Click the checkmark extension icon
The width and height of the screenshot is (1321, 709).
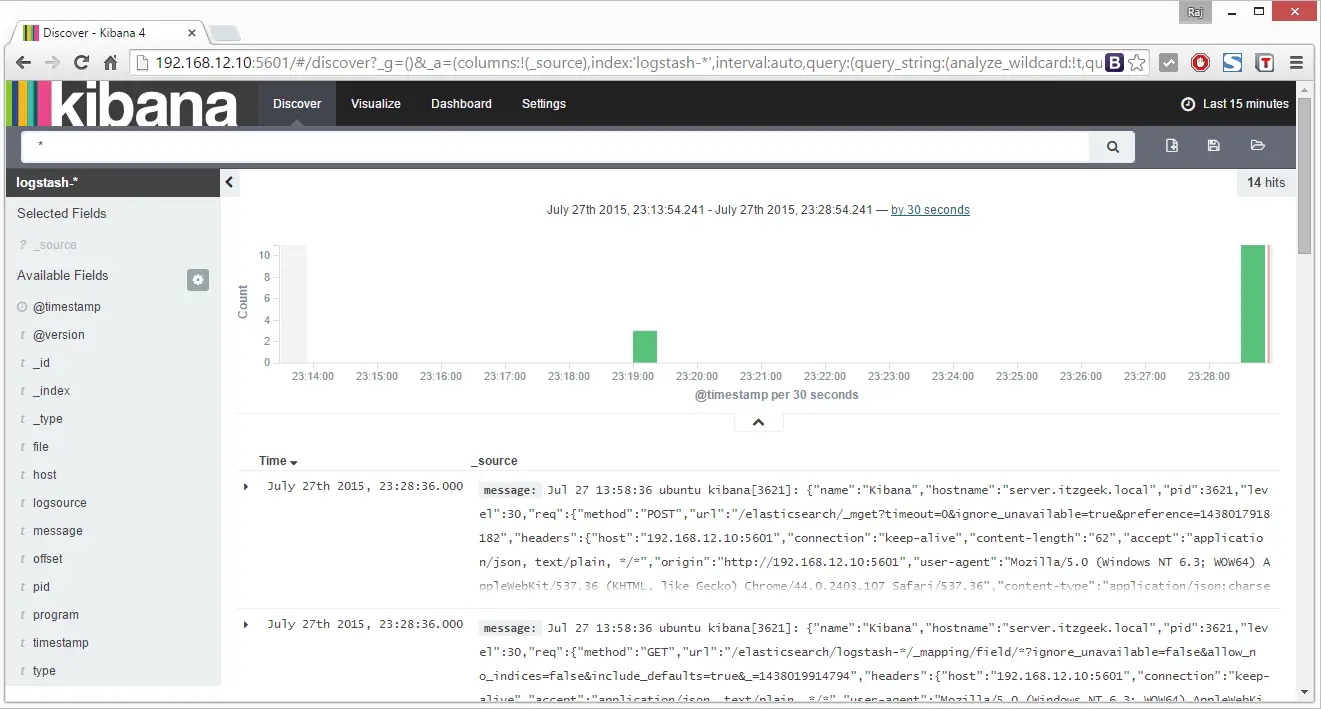(x=1168, y=63)
